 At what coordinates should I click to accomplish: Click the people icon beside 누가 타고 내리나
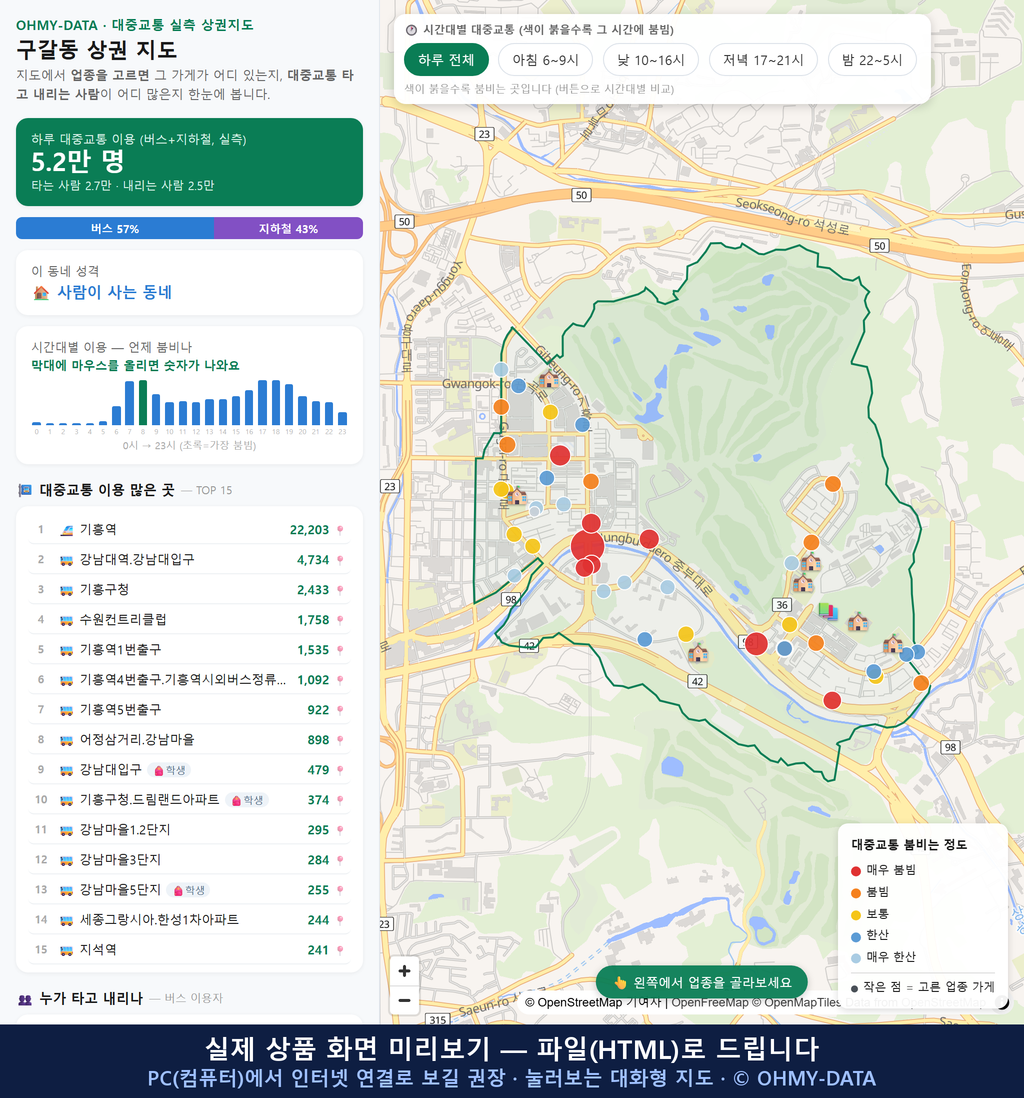coord(25,999)
